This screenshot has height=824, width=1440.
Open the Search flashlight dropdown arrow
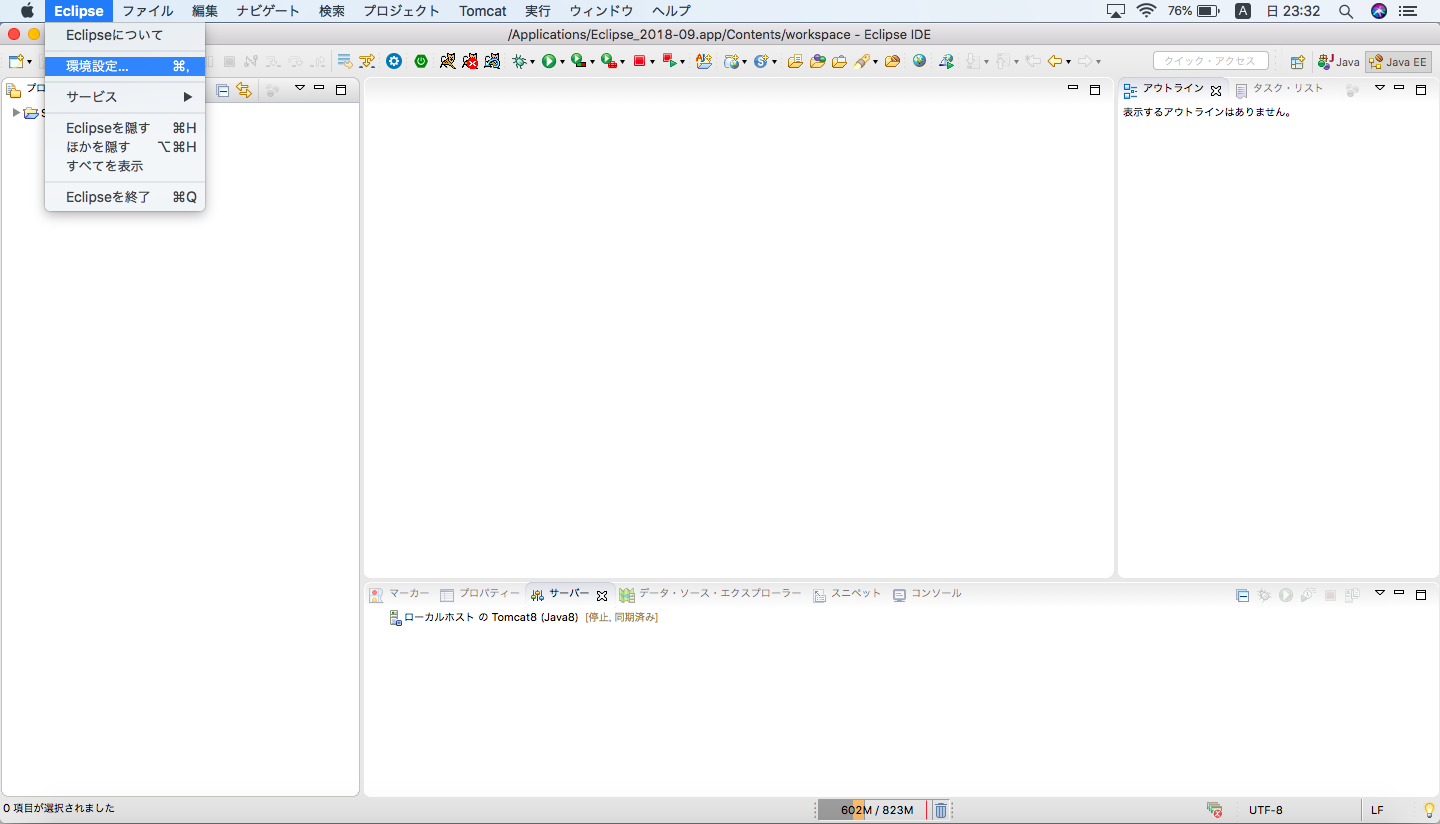[x=875, y=62]
